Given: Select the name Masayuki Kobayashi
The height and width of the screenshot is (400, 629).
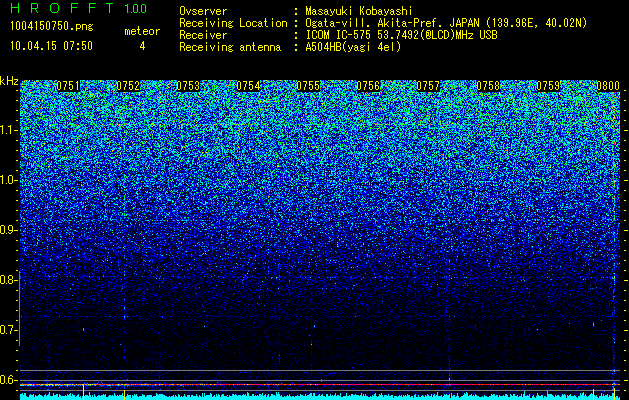Looking at the screenshot, I should pyautogui.click(x=359, y=11).
